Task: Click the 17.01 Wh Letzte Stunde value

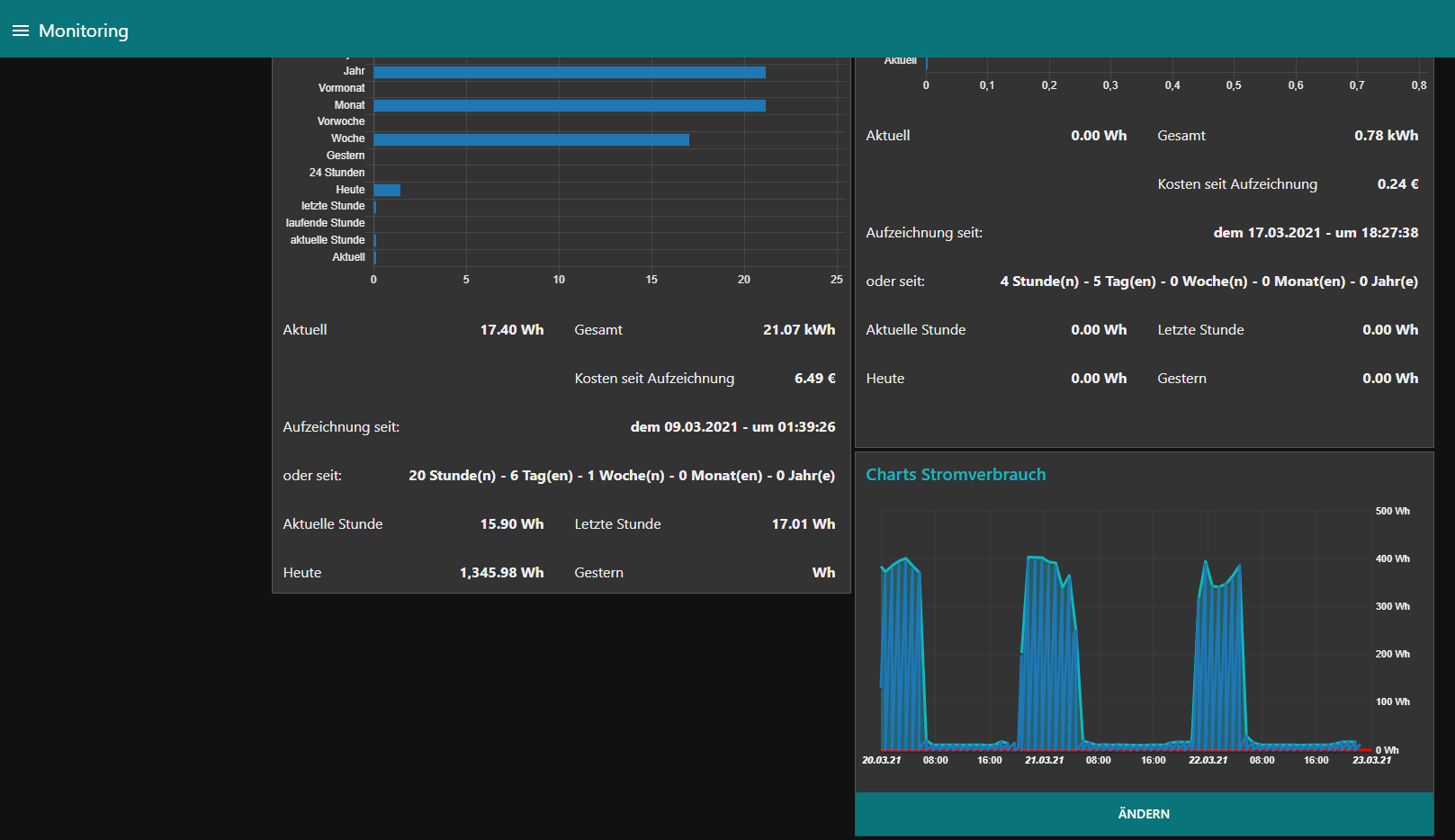Action: click(804, 524)
